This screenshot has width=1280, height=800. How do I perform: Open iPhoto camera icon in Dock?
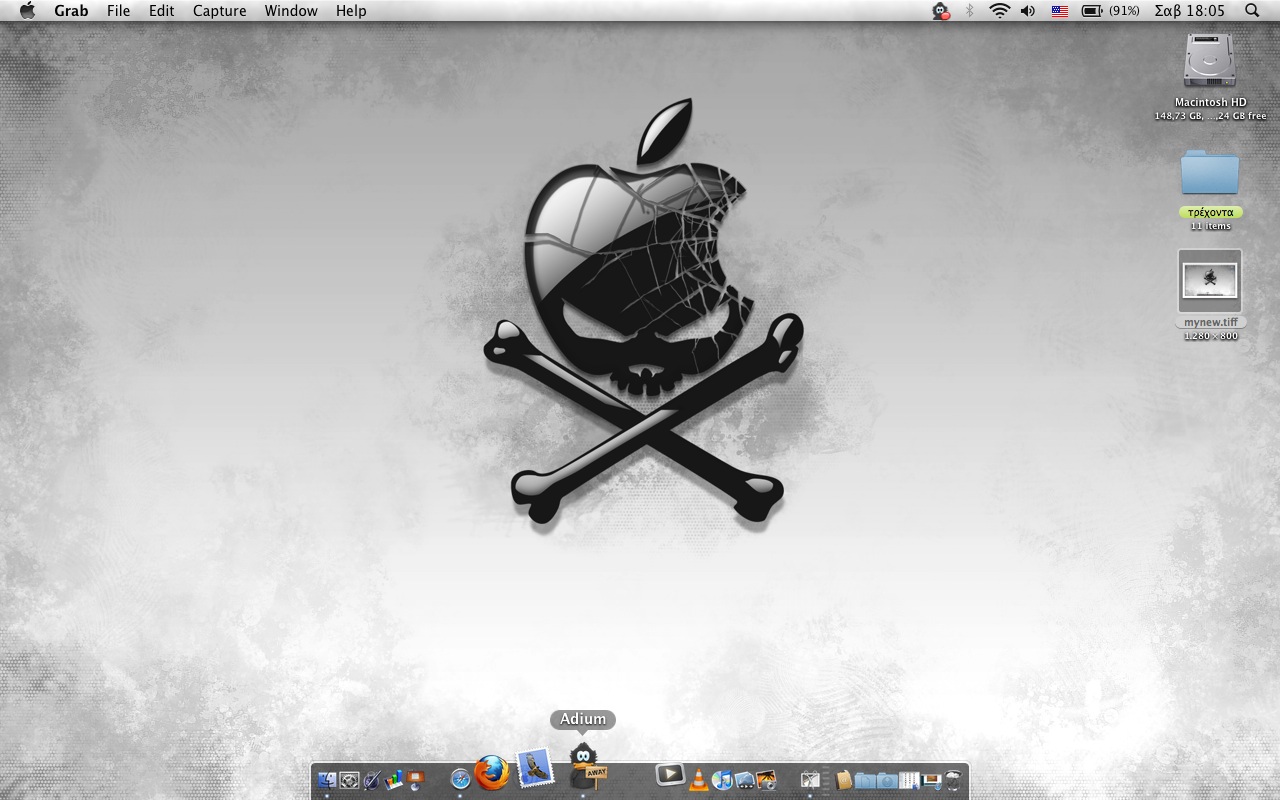click(767, 779)
